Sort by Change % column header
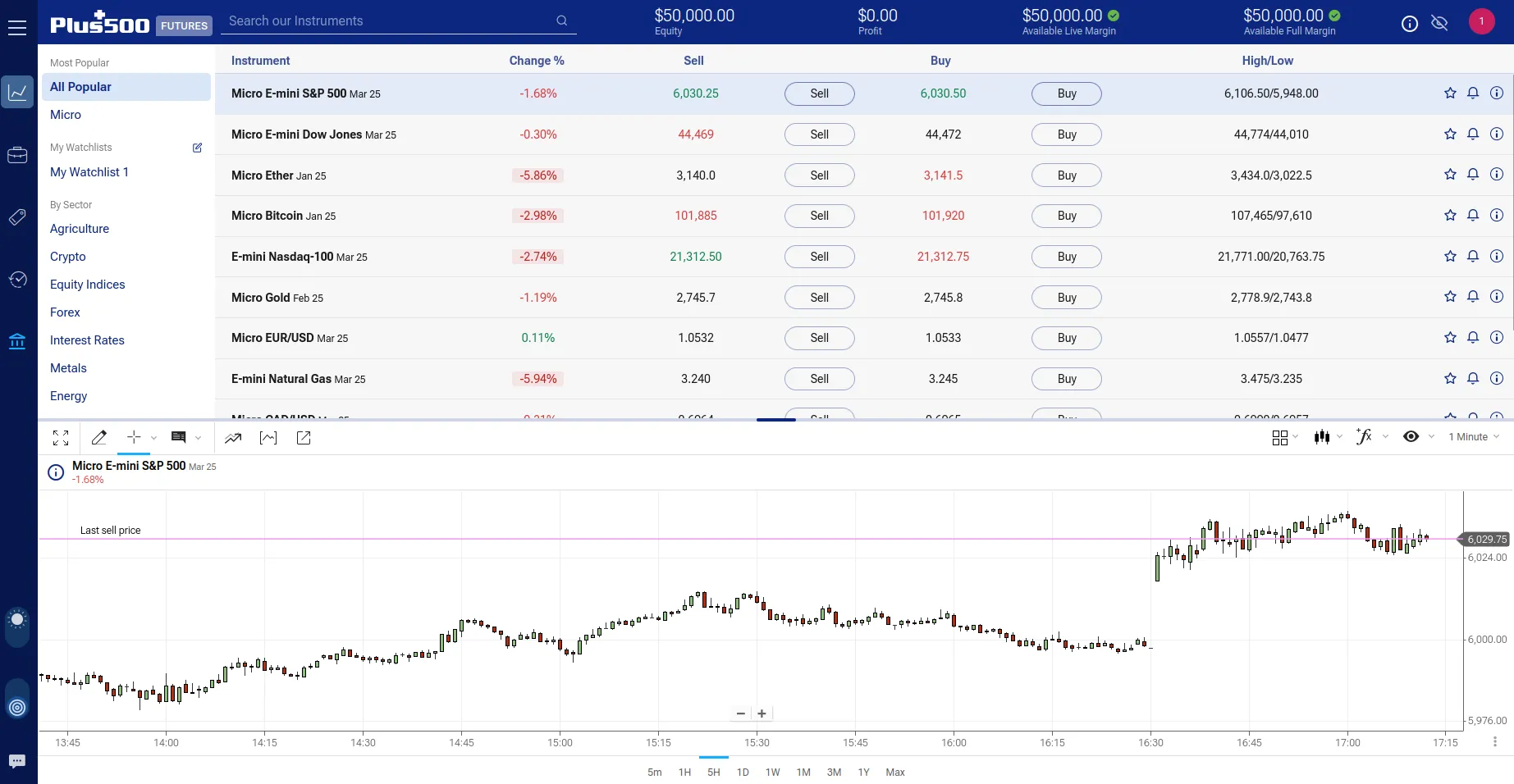This screenshot has height=784, width=1514. pos(537,61)
